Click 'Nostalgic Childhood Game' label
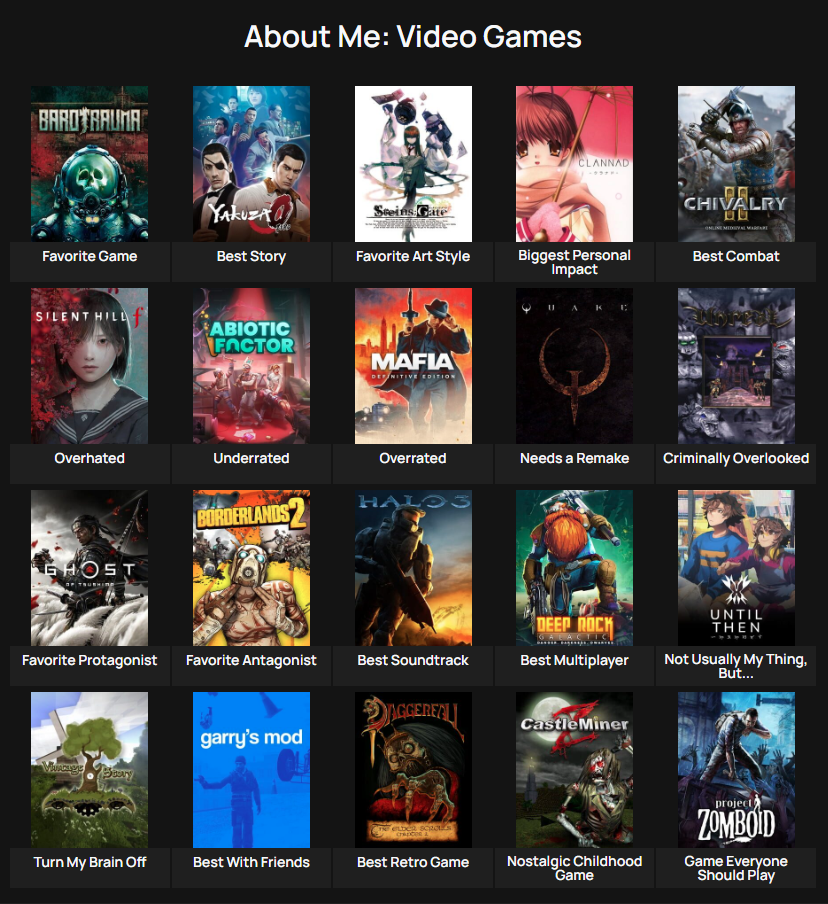The height and width of the screenshot is (904, 828). pyautogui.click(x=574, y=868)
